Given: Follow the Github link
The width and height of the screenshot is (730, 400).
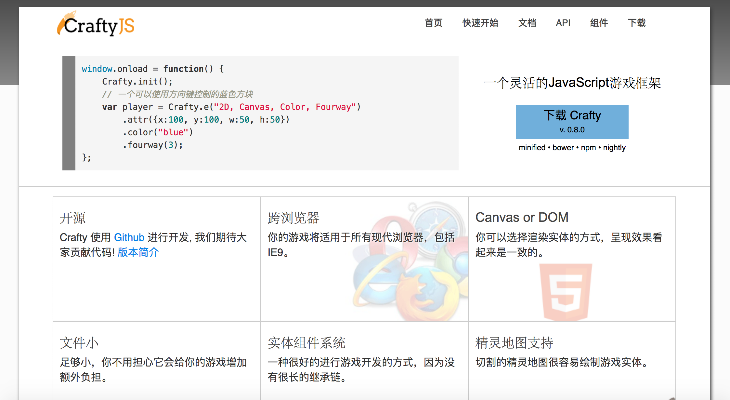Looking at the screenshot, I should coord(129,237).
